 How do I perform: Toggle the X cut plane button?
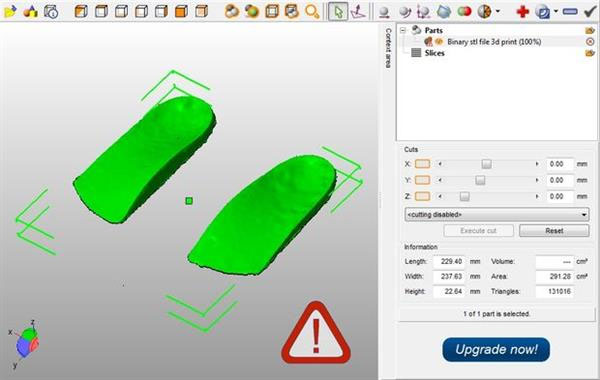pos(422,164)
